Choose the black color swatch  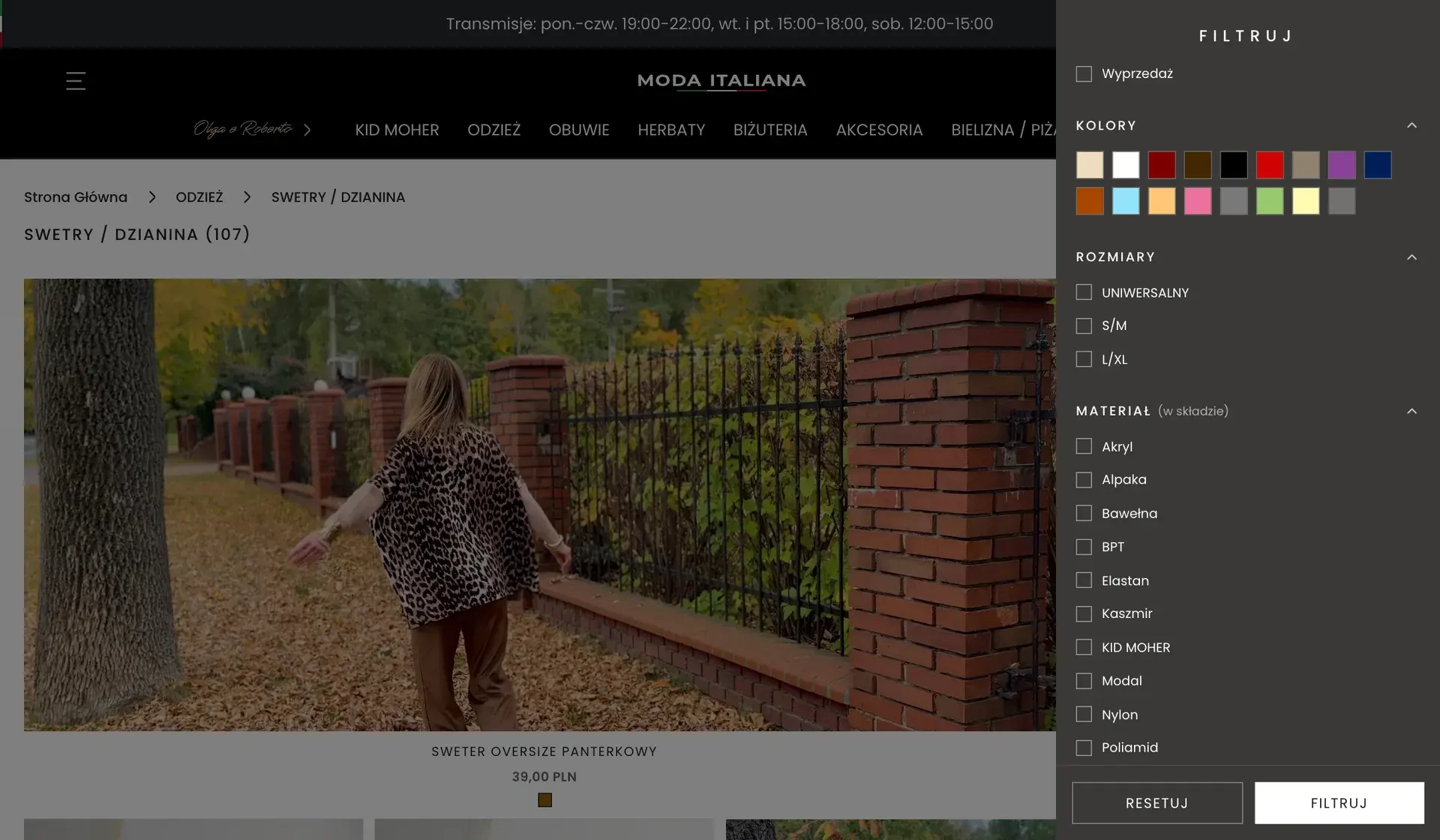tap(1234, 165)
